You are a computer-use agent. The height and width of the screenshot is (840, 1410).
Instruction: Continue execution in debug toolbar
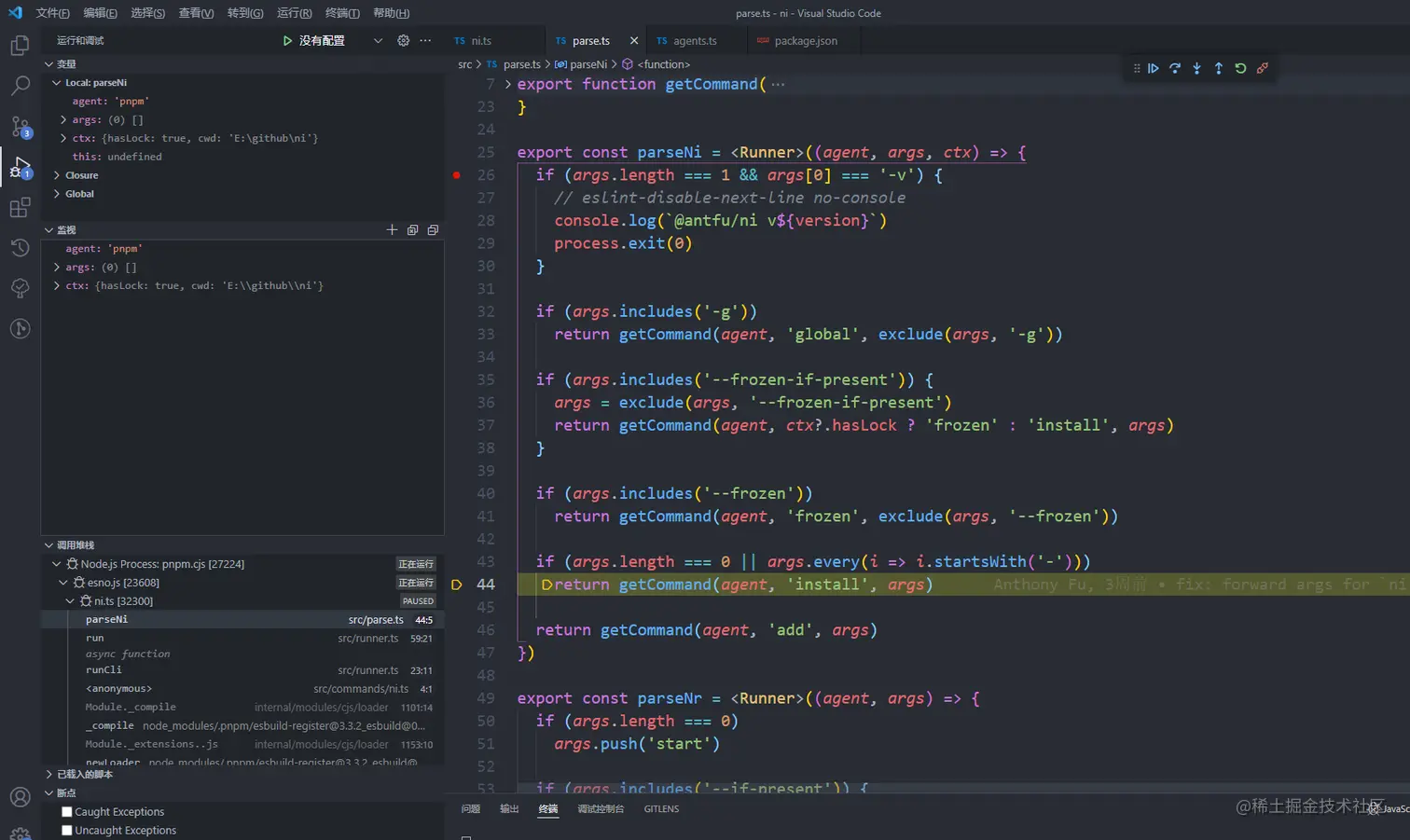1154,68
